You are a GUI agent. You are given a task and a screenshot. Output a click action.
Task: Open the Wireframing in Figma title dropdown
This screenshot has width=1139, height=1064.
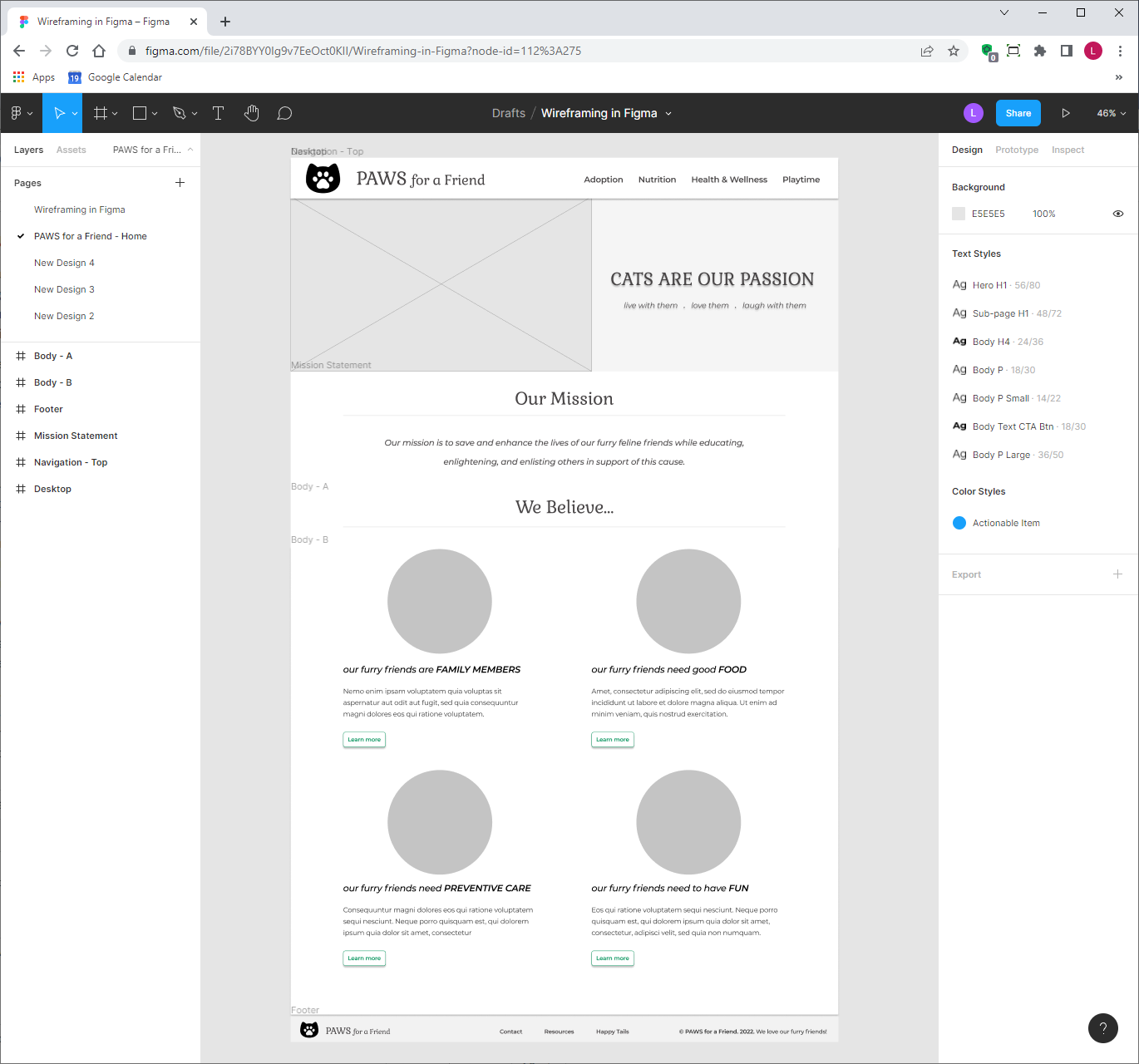(x=668, y=112)
